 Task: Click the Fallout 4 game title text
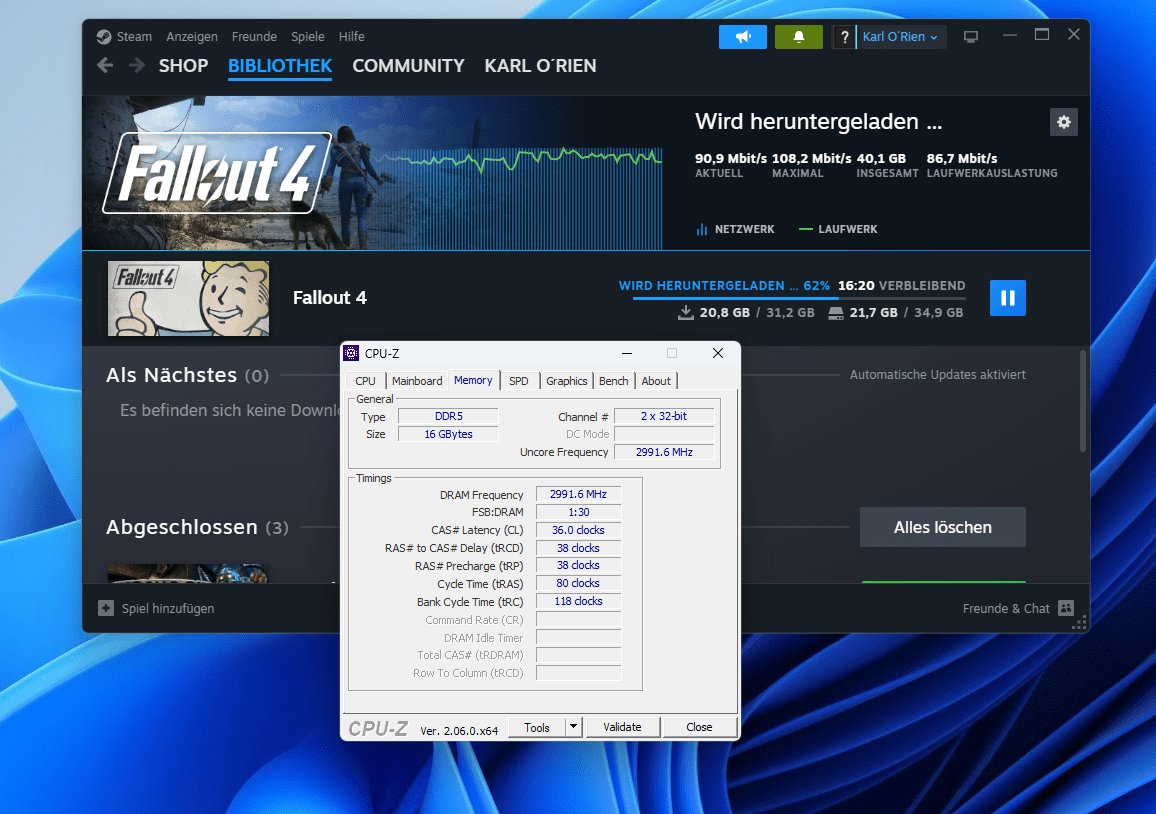point(330,298)
